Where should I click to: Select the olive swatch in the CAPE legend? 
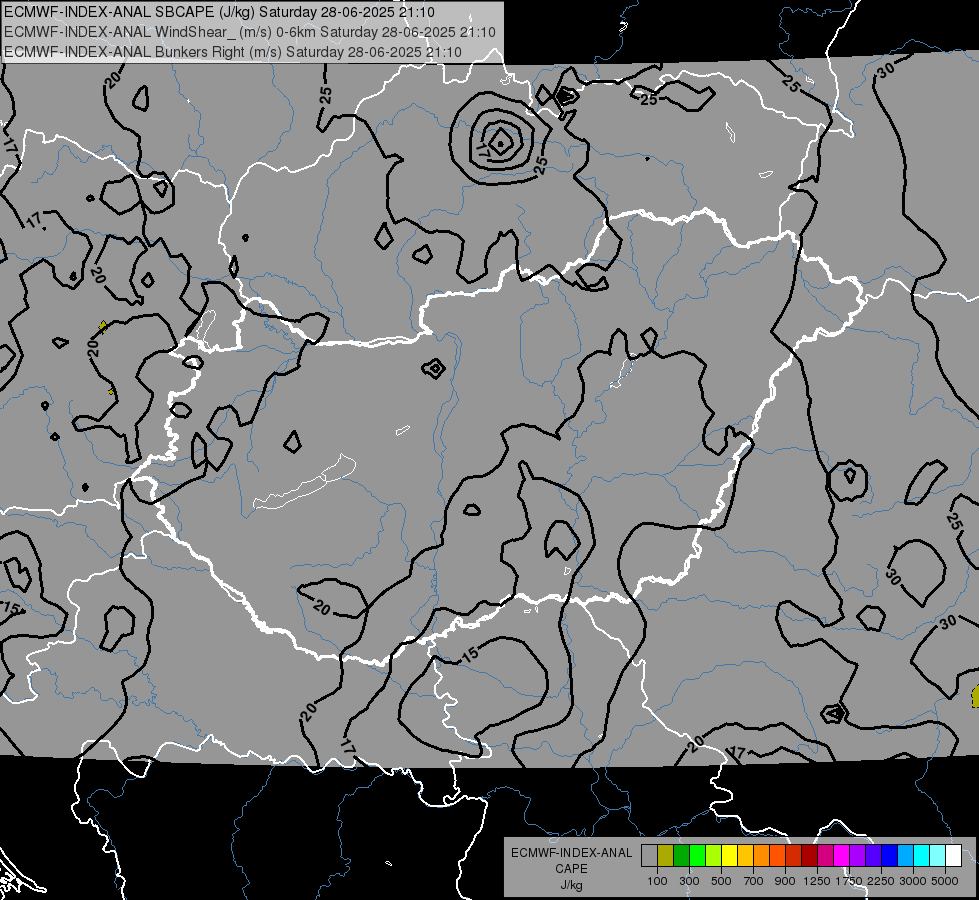666,855
